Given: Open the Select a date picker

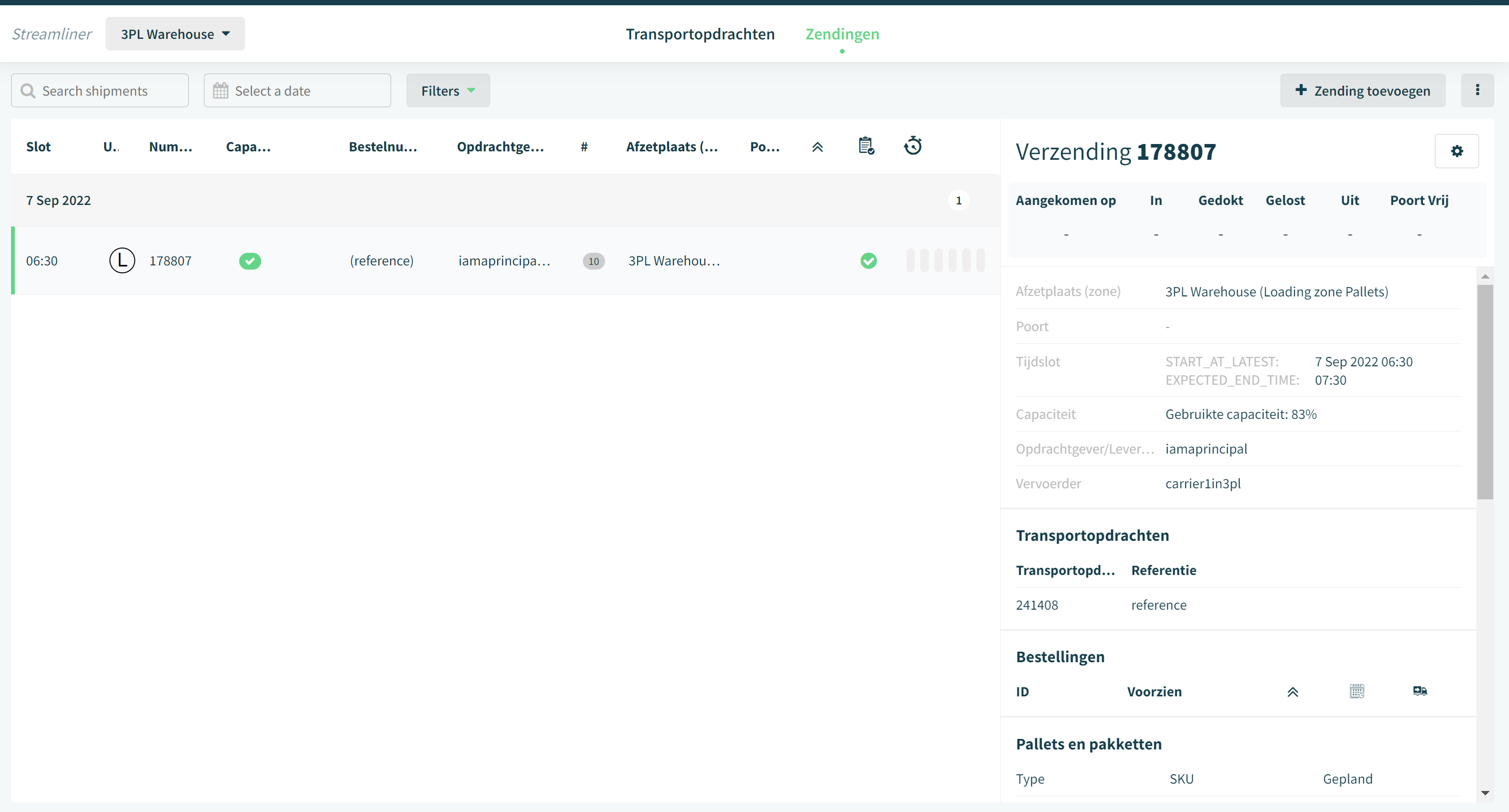Looking at the screenshot, I should 297,91.
